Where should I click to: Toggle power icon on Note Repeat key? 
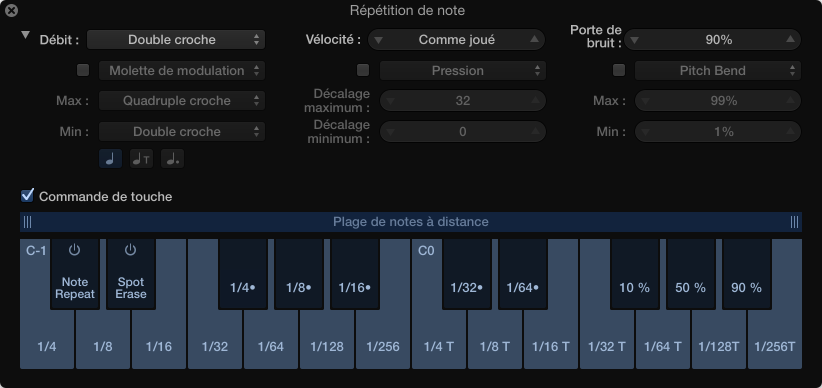click(75, 250)
